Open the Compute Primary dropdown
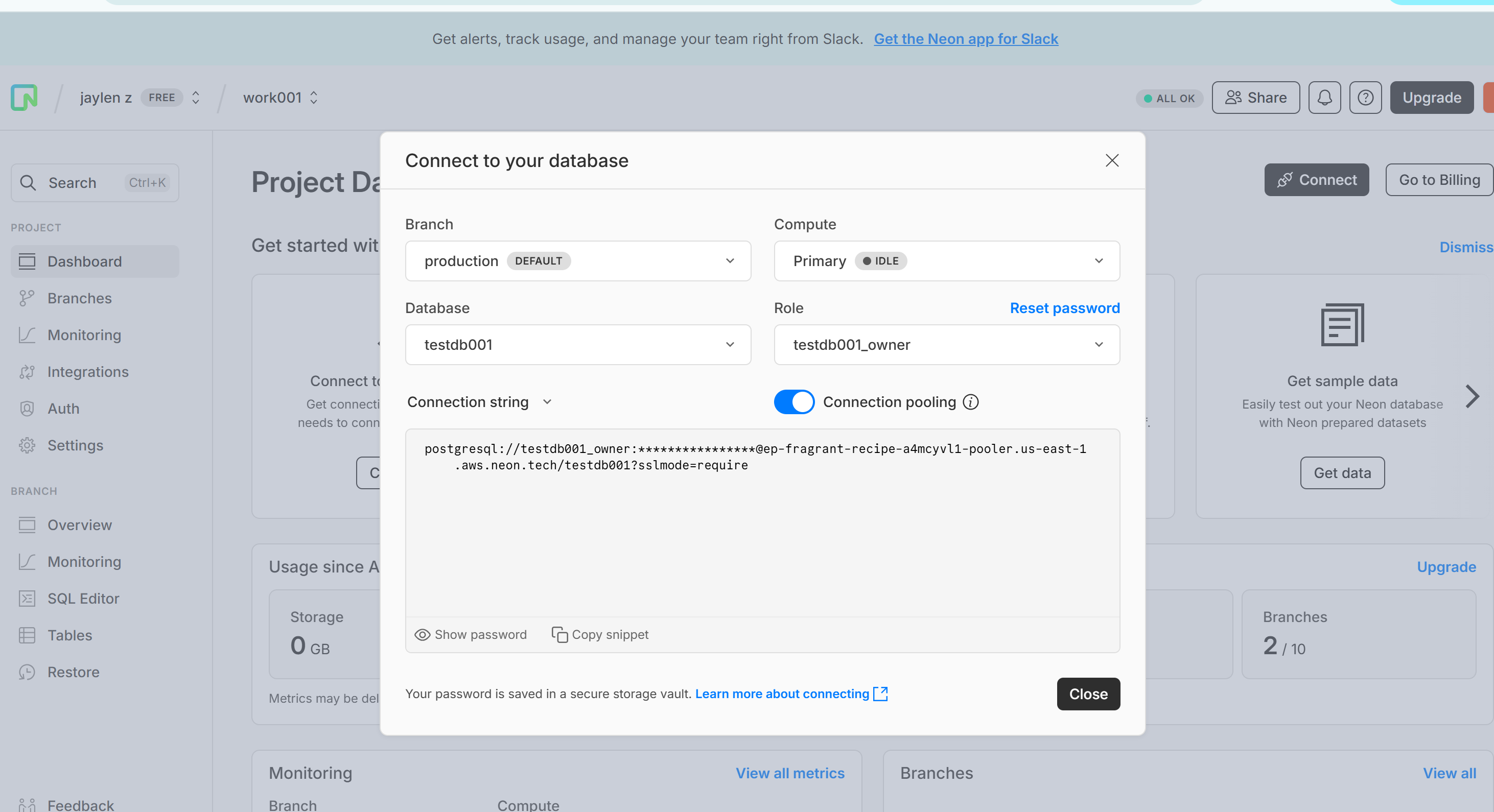The image size is (1494, 812). (946, 261)
